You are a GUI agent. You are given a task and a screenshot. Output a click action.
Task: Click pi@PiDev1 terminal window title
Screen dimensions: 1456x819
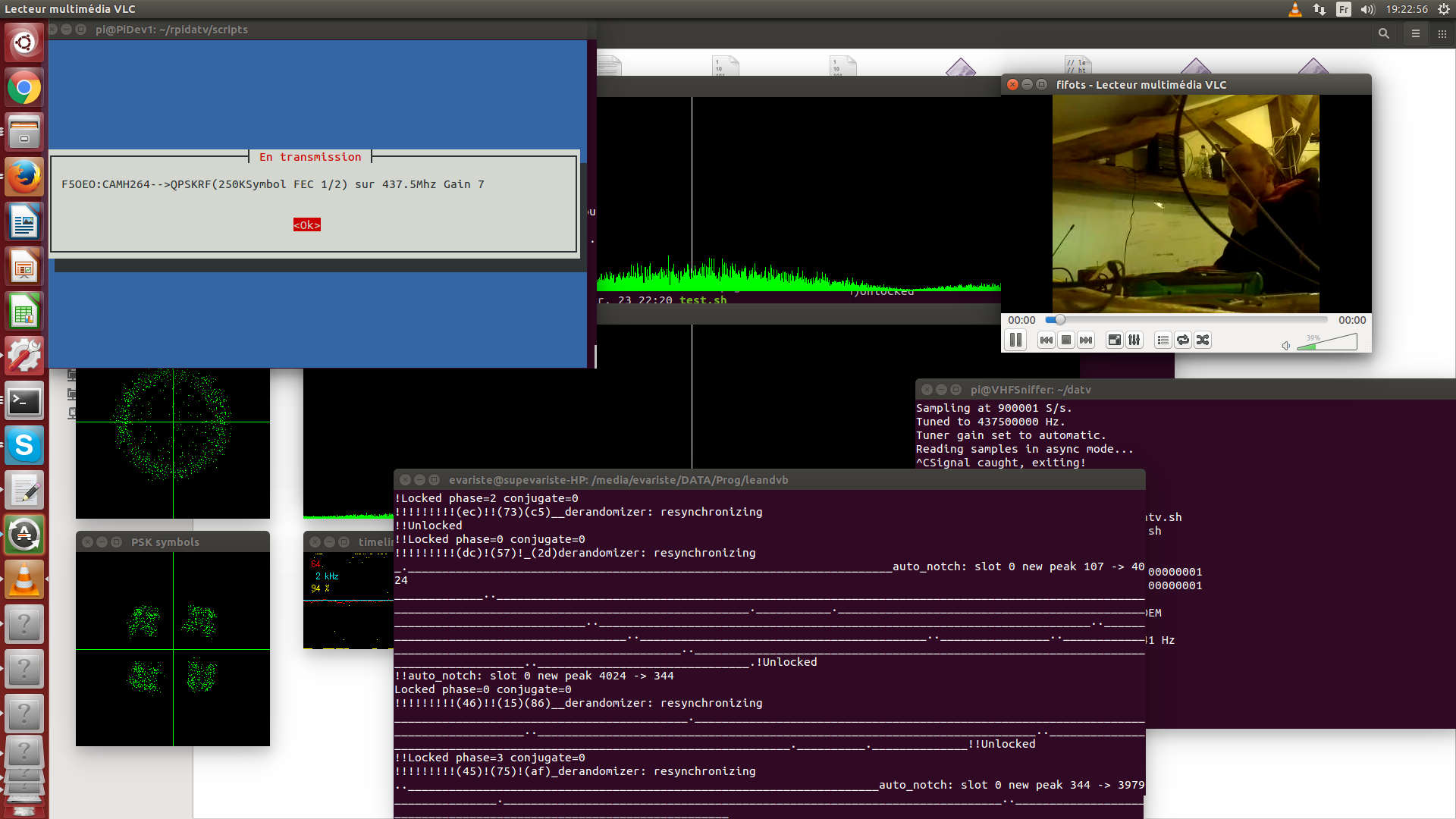pyautogui.click(x=171, y=30)
